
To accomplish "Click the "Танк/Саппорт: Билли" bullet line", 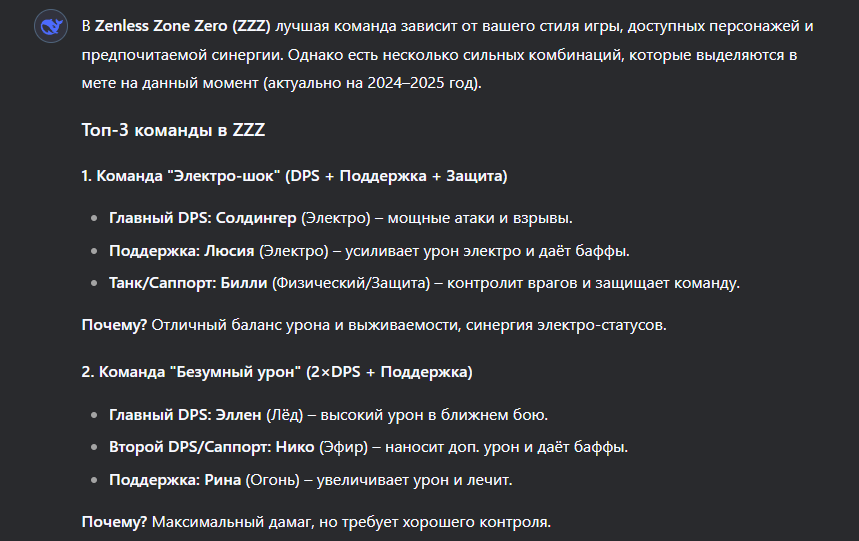I will tap(425, 283).
